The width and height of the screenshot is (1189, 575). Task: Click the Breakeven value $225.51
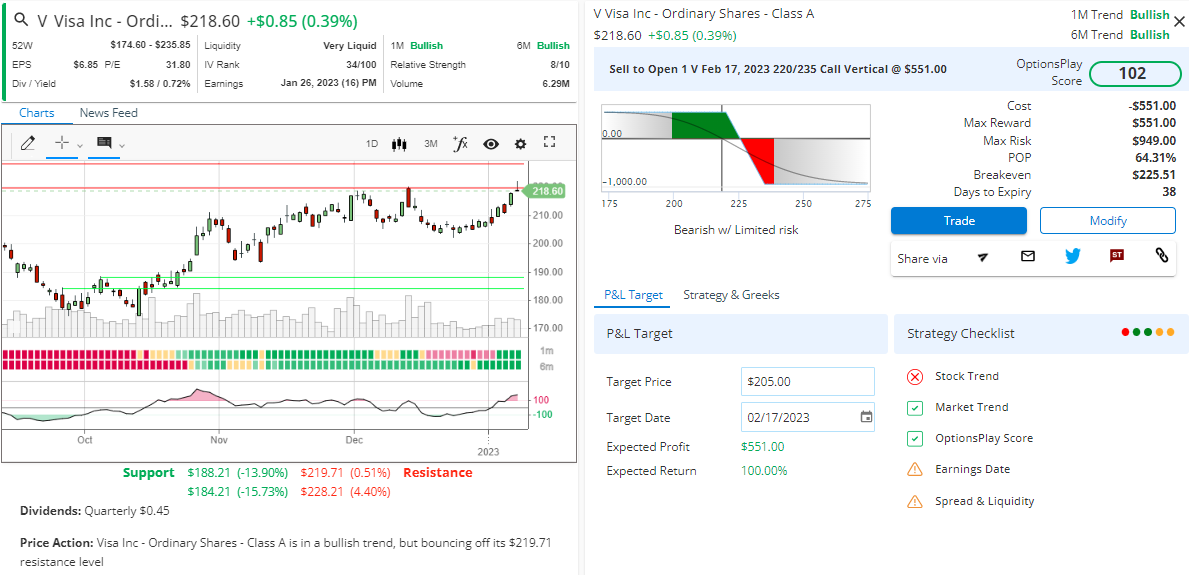click(1153, 174)
